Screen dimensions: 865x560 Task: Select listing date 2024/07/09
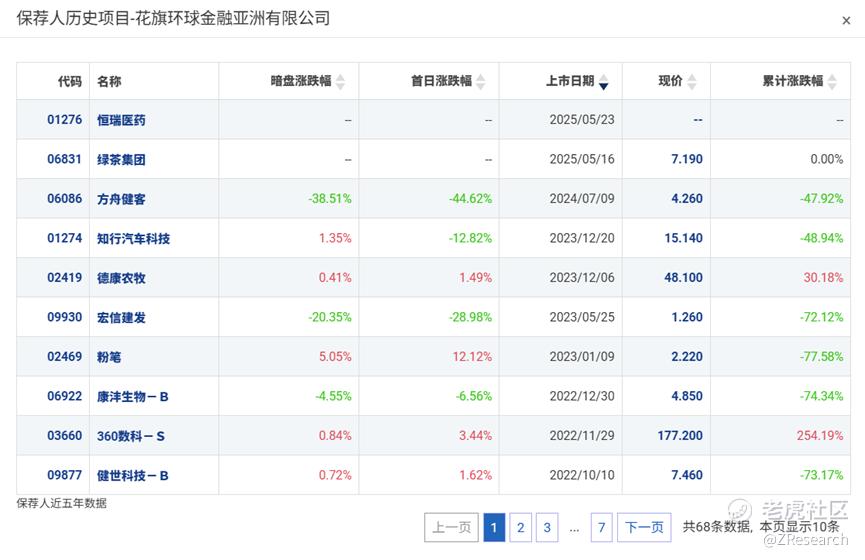click(582, 199)
